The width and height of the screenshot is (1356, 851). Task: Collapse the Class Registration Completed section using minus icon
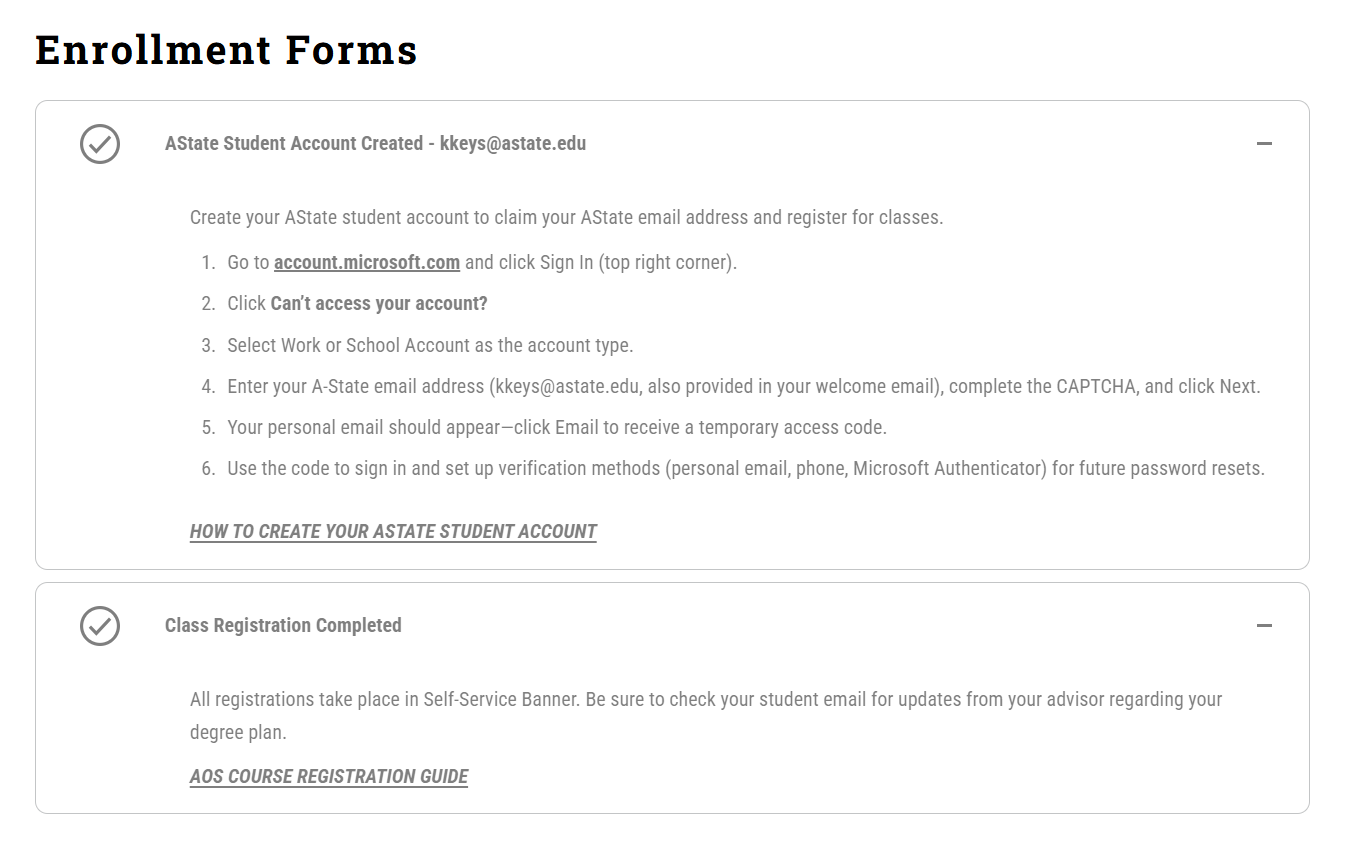(1264, 626)
